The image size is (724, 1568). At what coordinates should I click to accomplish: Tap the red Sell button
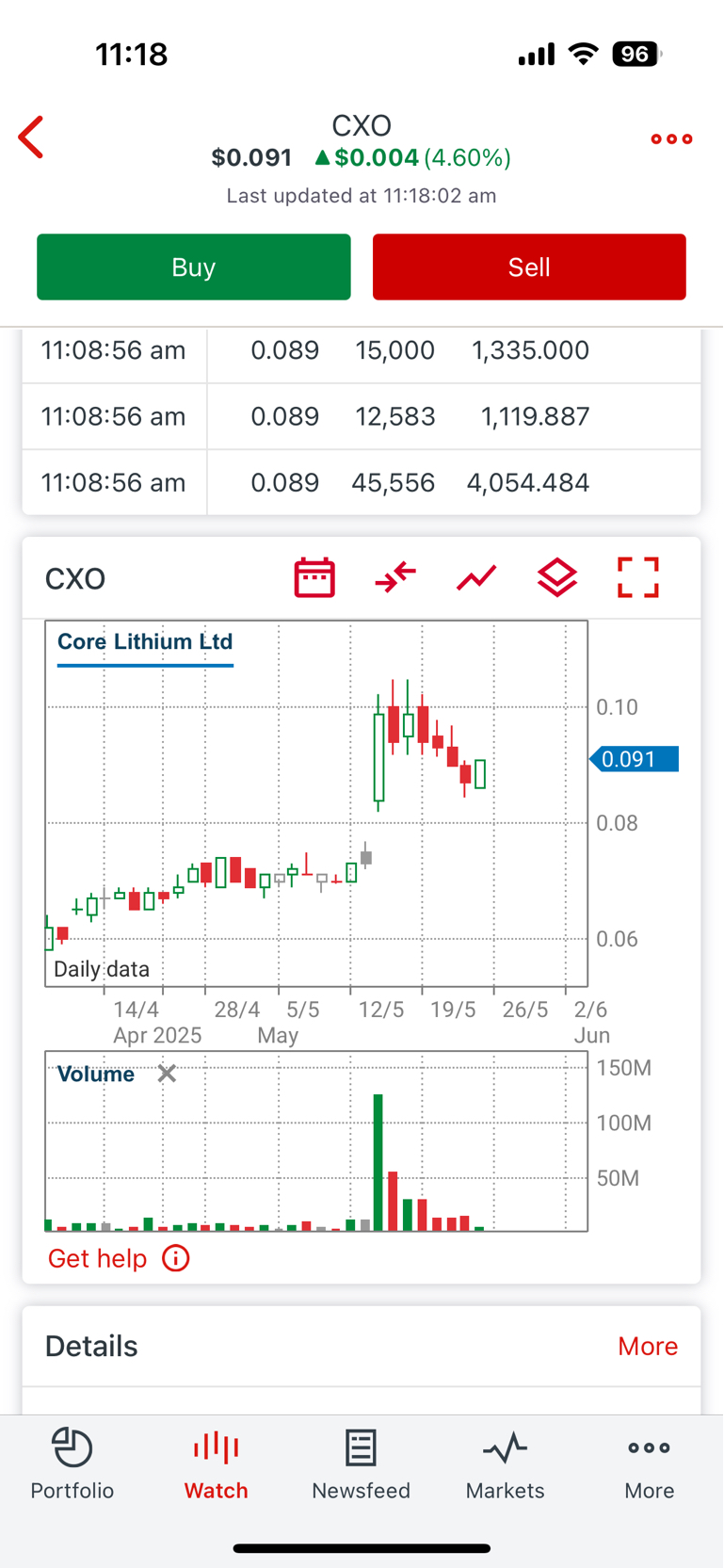(529, 267)
